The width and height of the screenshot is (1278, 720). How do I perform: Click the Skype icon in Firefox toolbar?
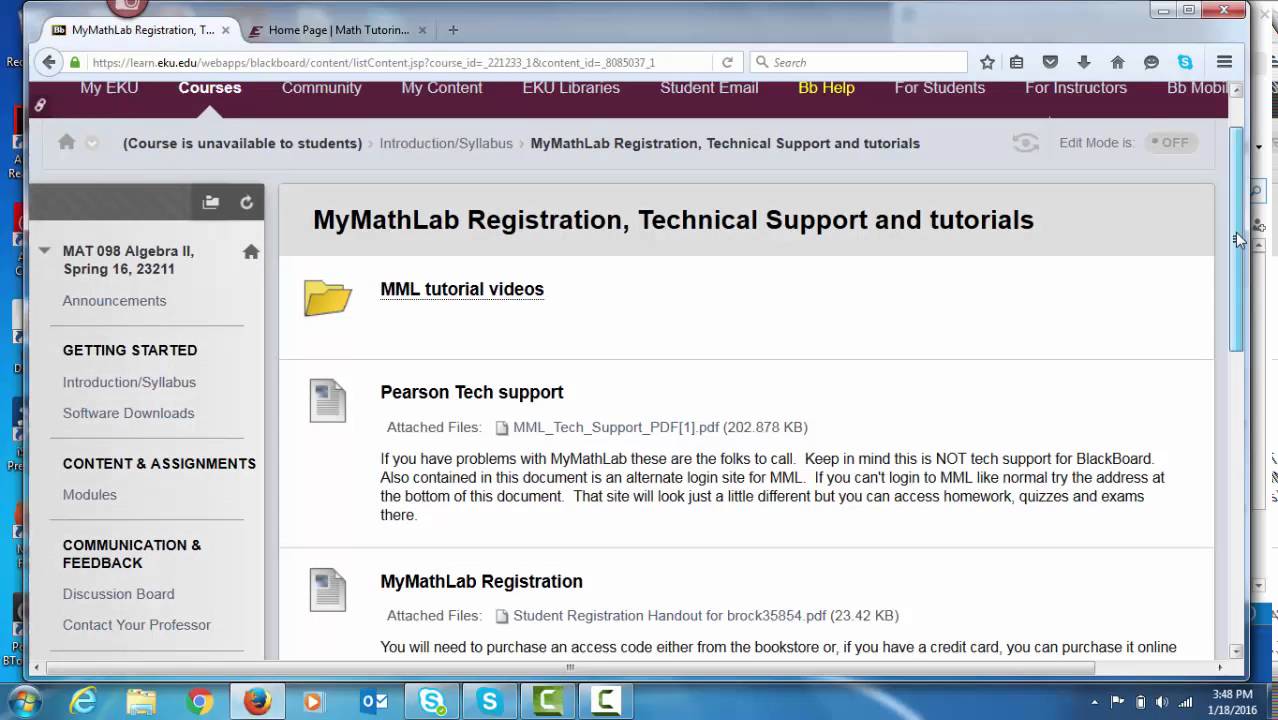1185,62
